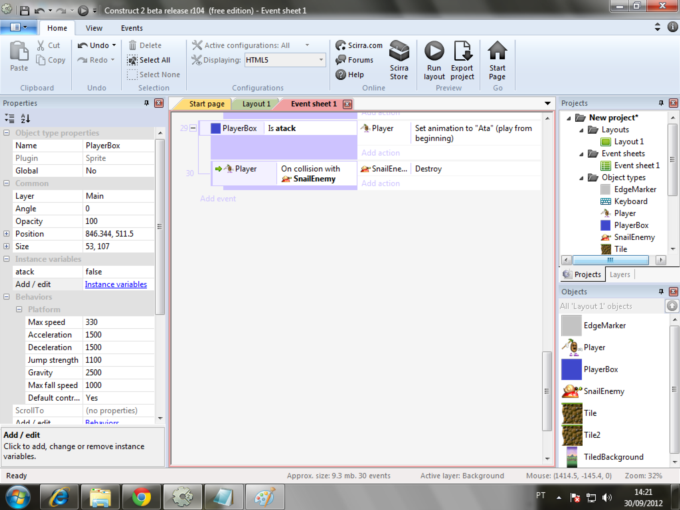Click the Copy icon in ribbon
Screen dimensions: 680x510
pyautogui.click(x=40, y=60)
